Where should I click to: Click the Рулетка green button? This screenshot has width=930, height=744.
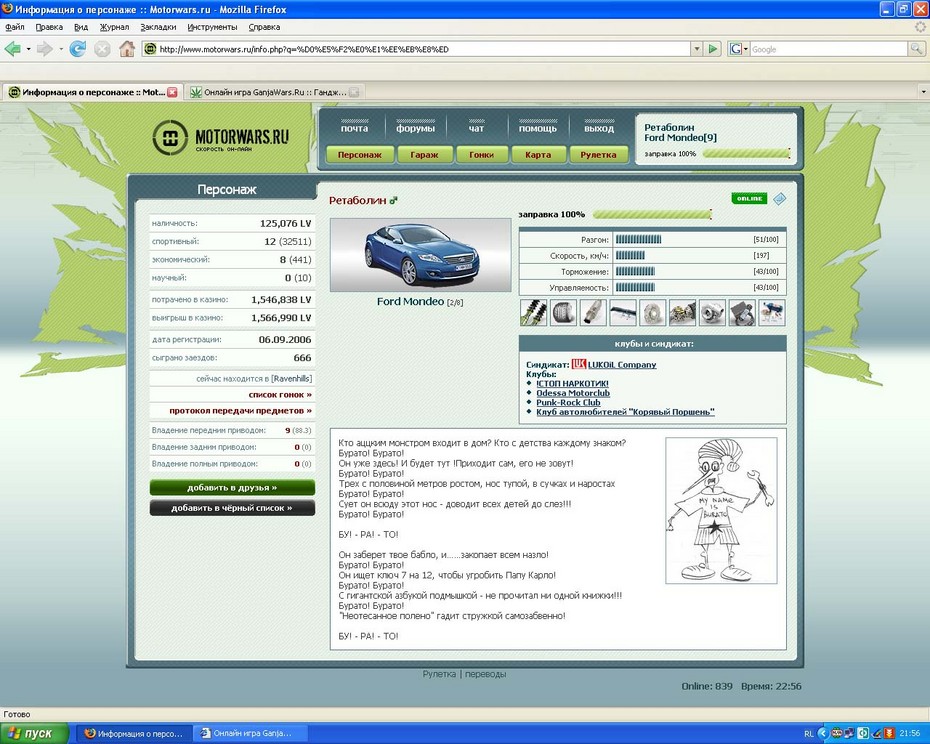598,155
